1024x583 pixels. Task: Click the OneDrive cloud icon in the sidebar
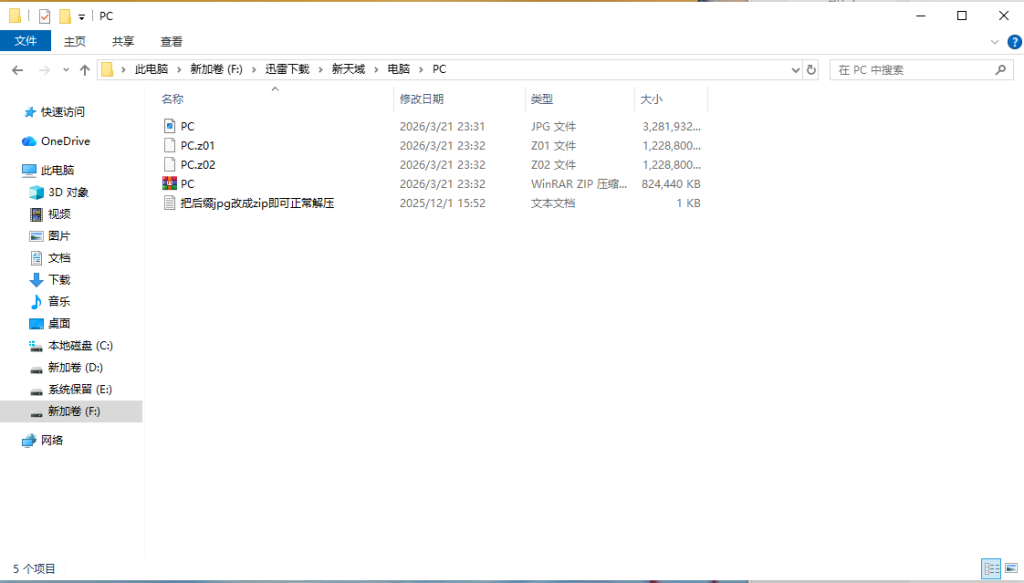pyautogui.click(x=29, y=141)
